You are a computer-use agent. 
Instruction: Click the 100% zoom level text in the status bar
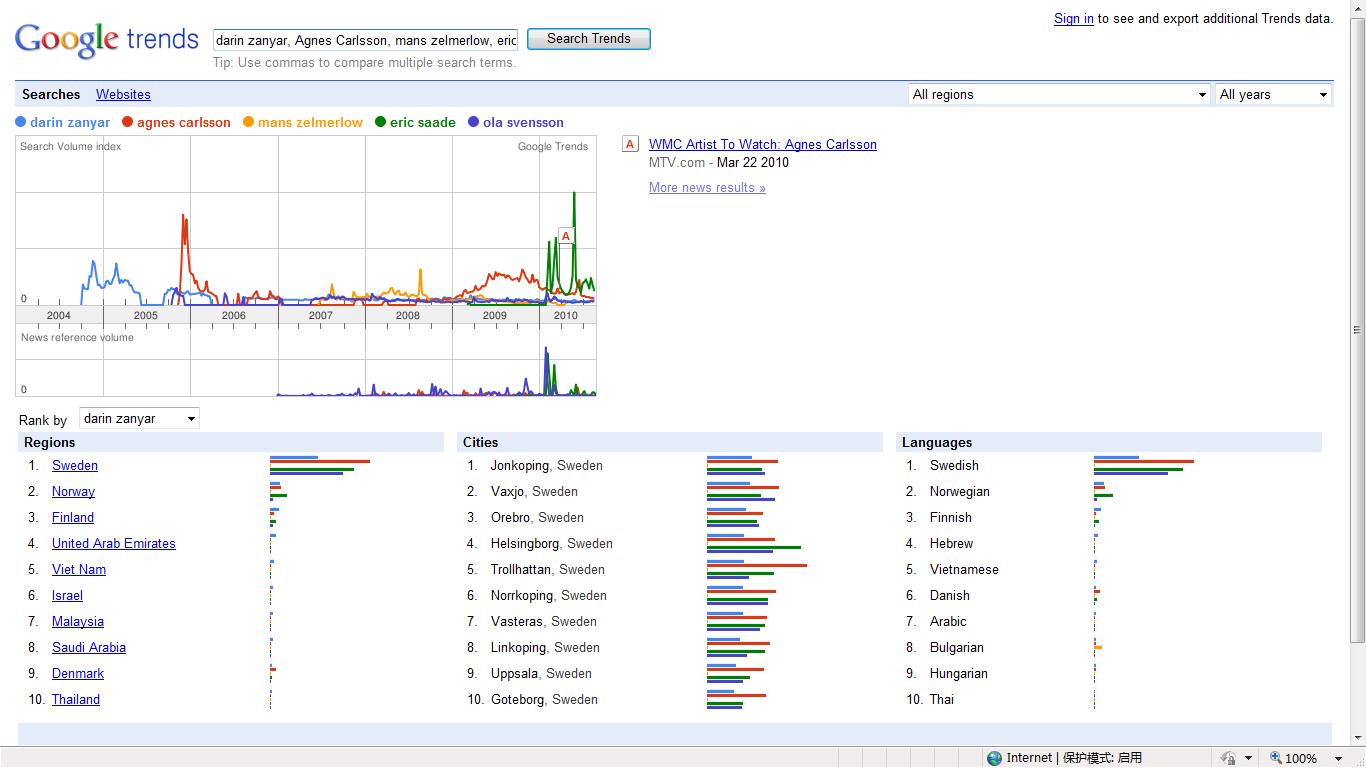coord(1301,758)
